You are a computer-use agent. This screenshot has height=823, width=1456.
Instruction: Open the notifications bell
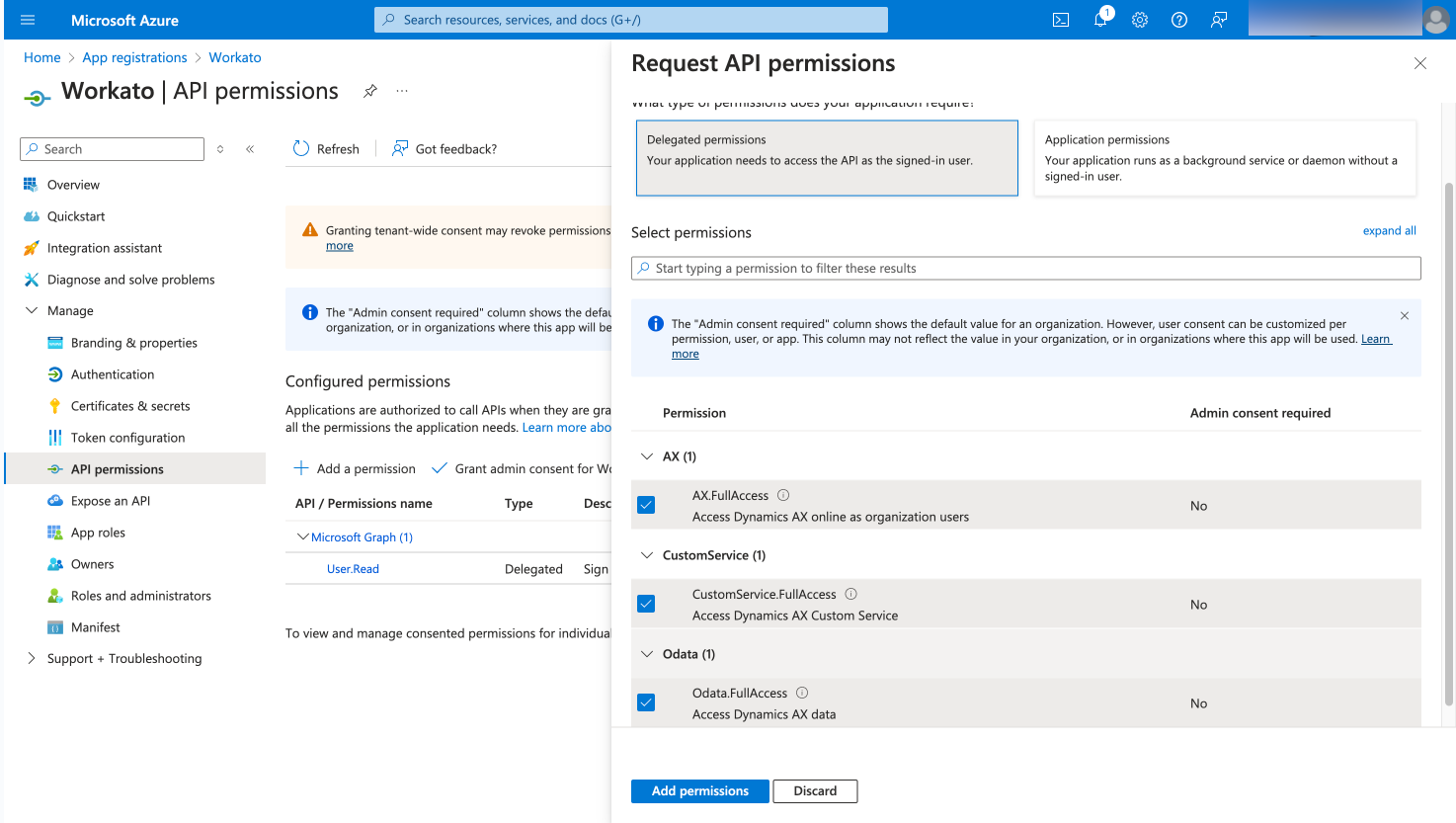tap(1100, 20)
